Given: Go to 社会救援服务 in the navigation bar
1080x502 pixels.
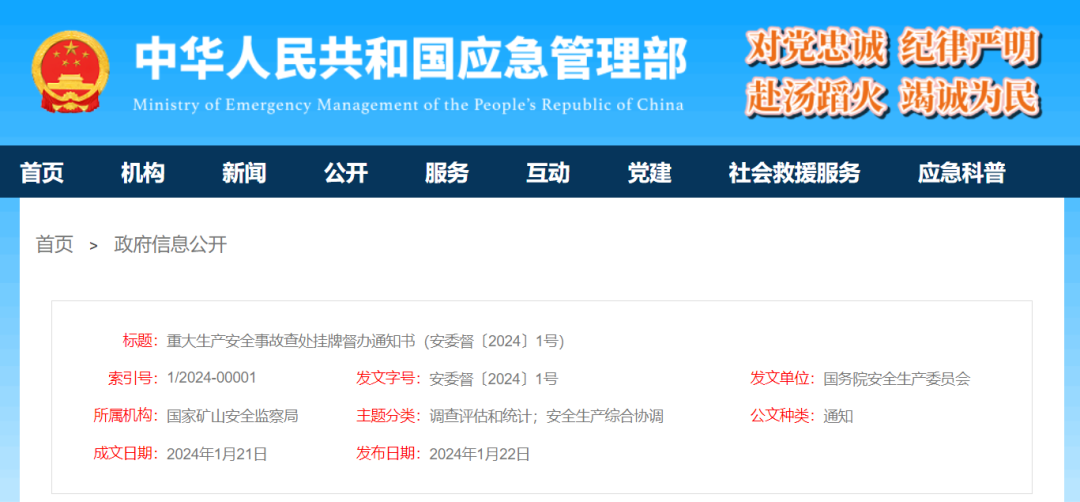Looking at the screenshot, I should tap(795, 173).
